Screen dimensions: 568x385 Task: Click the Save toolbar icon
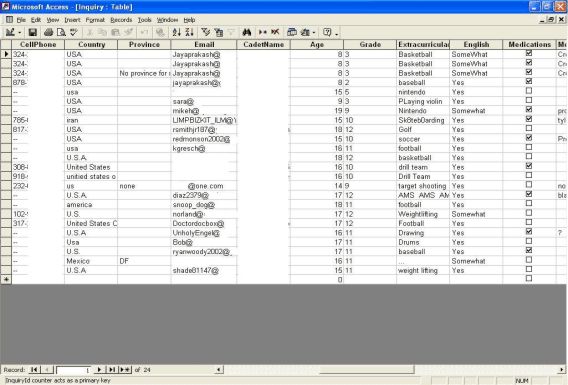coord(33,33)
